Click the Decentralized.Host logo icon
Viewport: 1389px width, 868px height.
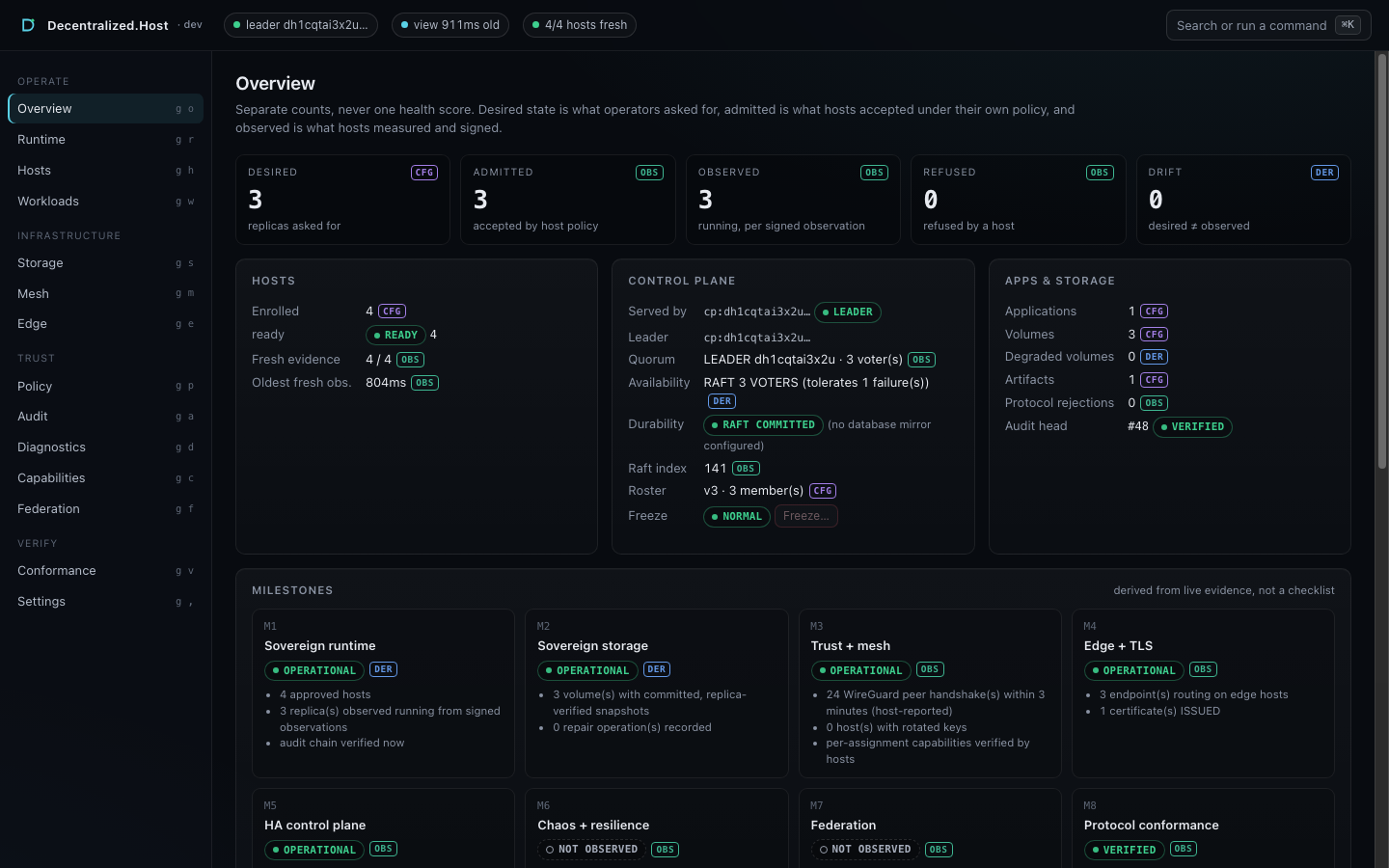pos(28,25)
